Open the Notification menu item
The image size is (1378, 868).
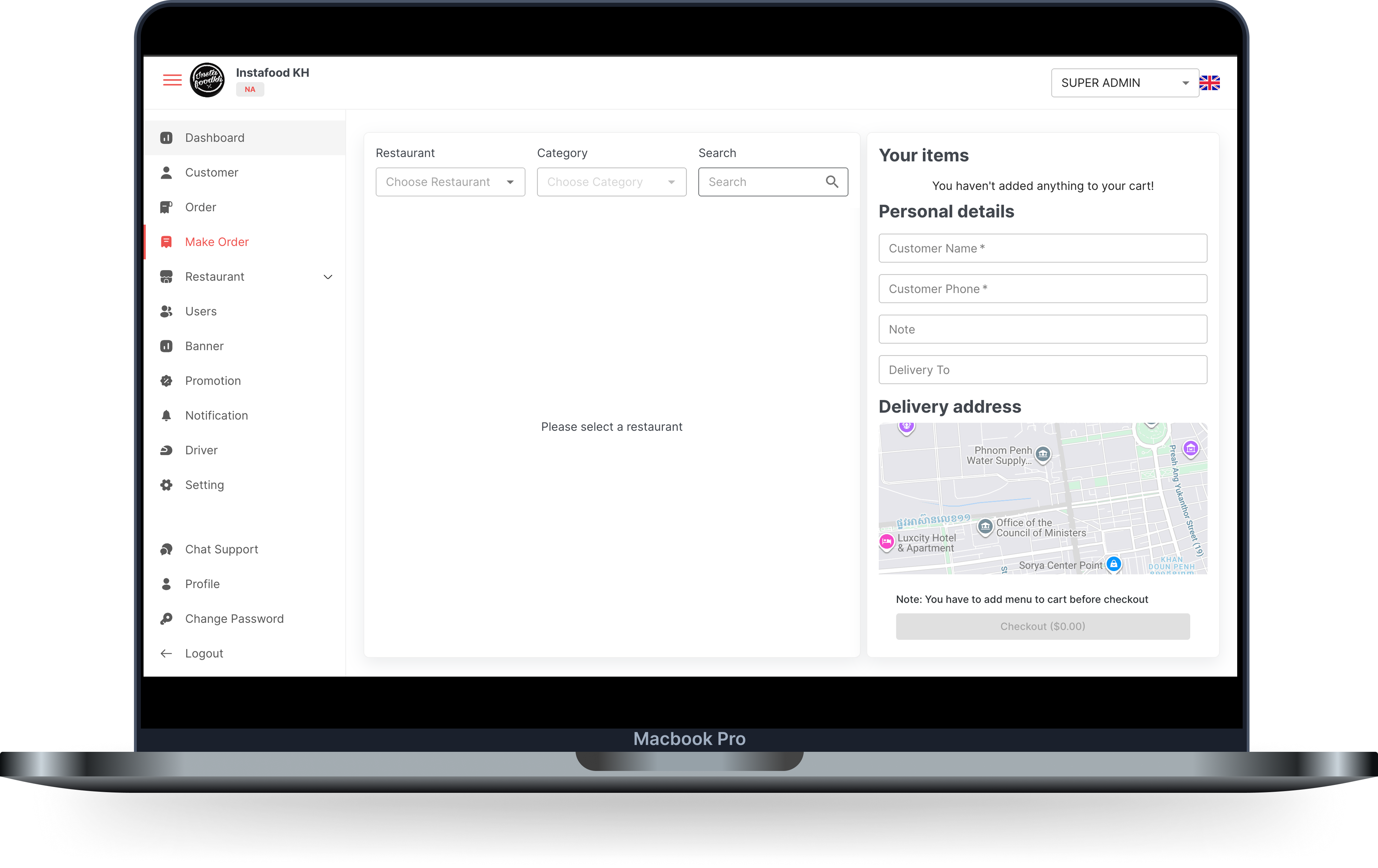[x=244, y=416]
